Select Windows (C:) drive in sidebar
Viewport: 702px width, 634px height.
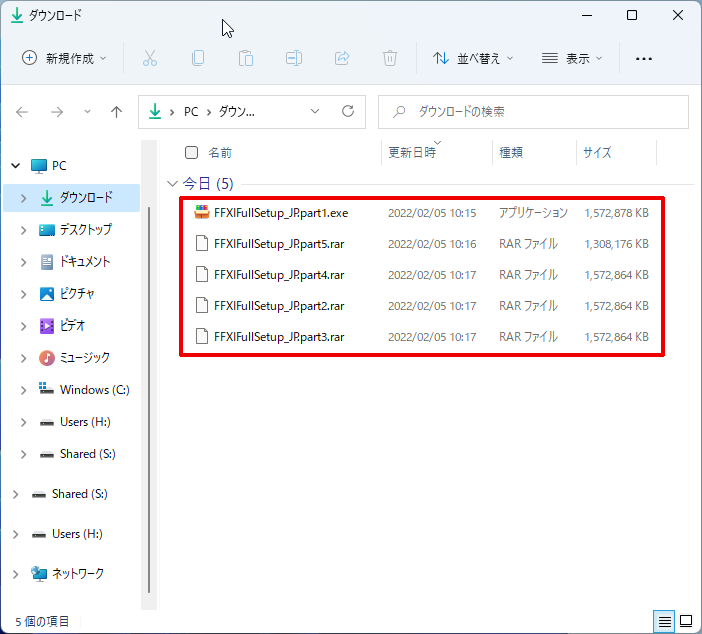(x=94, y=390)
